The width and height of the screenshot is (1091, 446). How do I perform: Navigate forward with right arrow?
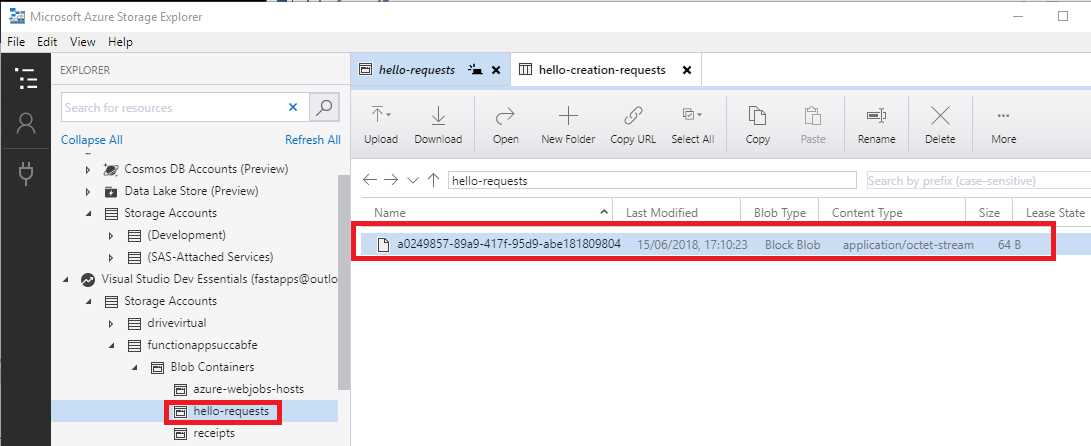[x=391, y=180]
